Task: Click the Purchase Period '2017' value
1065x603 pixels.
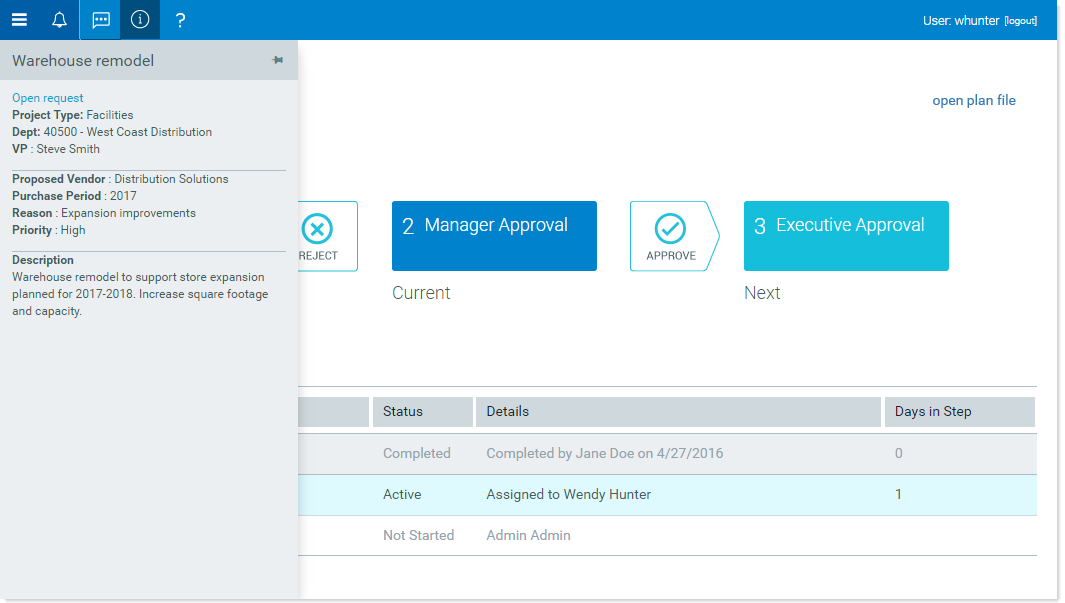Action: tap(123, 196)
